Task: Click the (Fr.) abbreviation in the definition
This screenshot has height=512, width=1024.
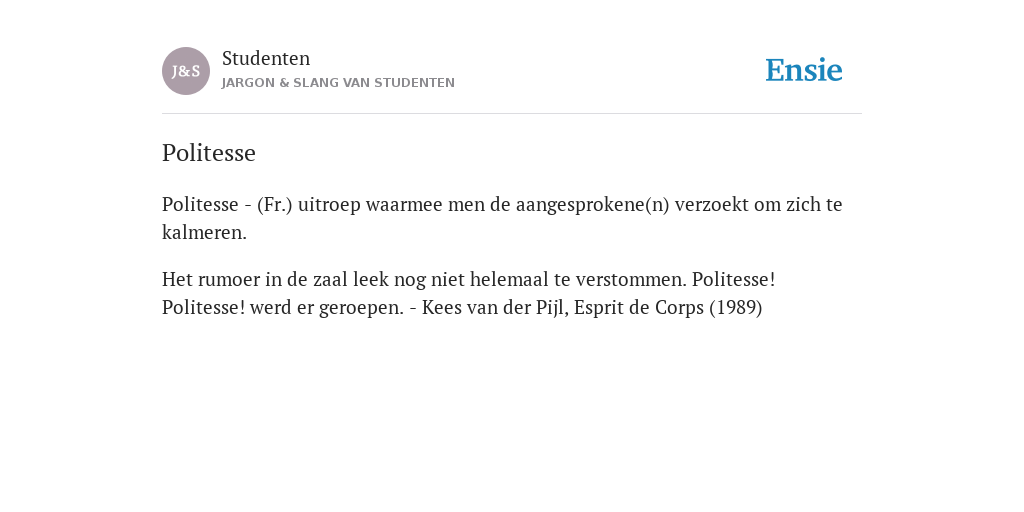Action: [275, 204]
